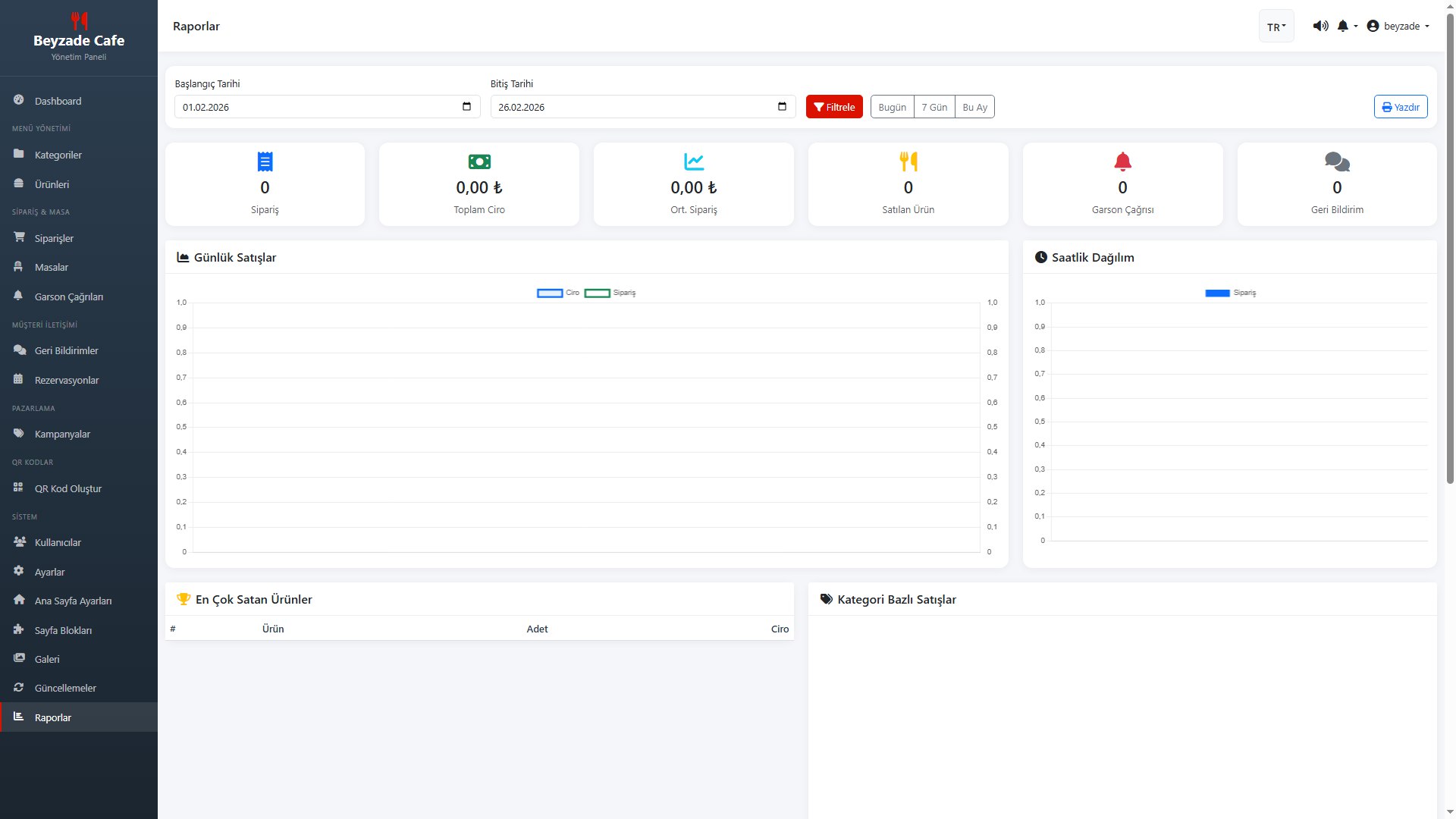
Task: Toggle Ciro dataset in daily sales legend
Action: click(x=558, y=293)
